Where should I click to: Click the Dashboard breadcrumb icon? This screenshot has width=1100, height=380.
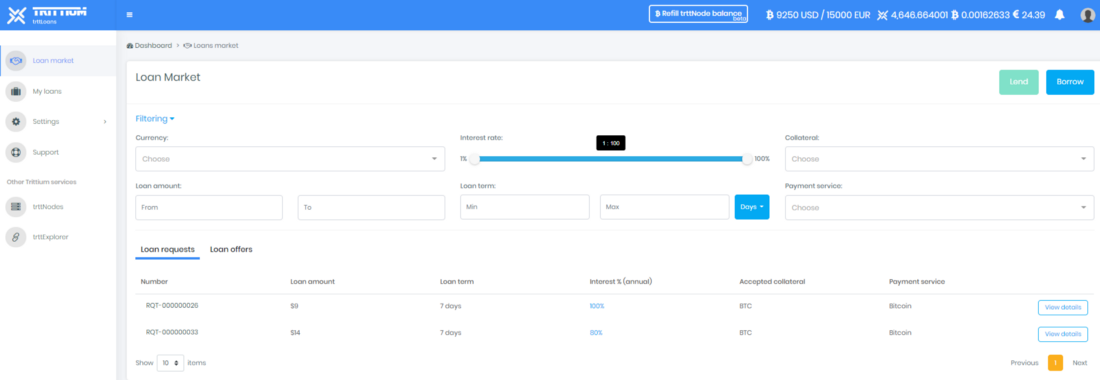coord(130,46)
